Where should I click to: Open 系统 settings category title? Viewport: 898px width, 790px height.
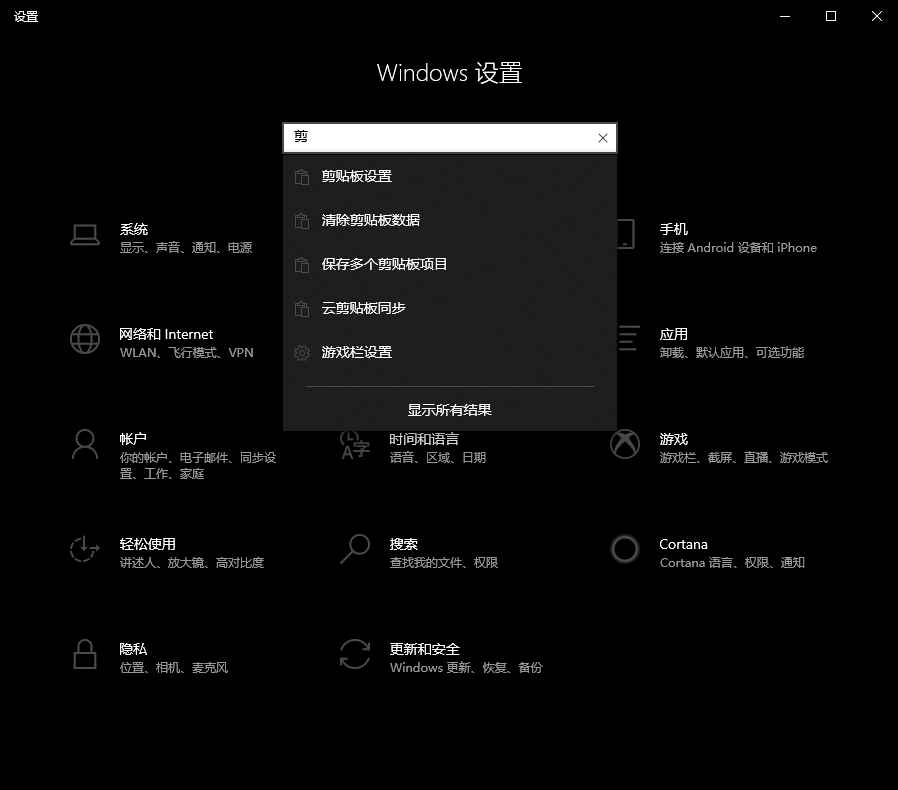point(133,229)
